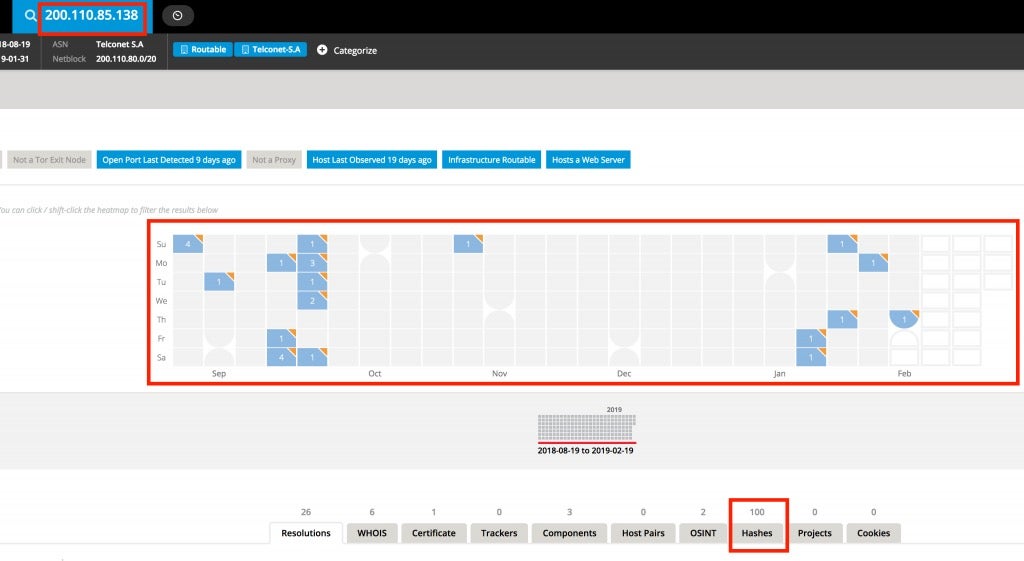The image size is (1024, 561).
Task: Click the Telconet-S.A tag
Action: click(270, 50)
